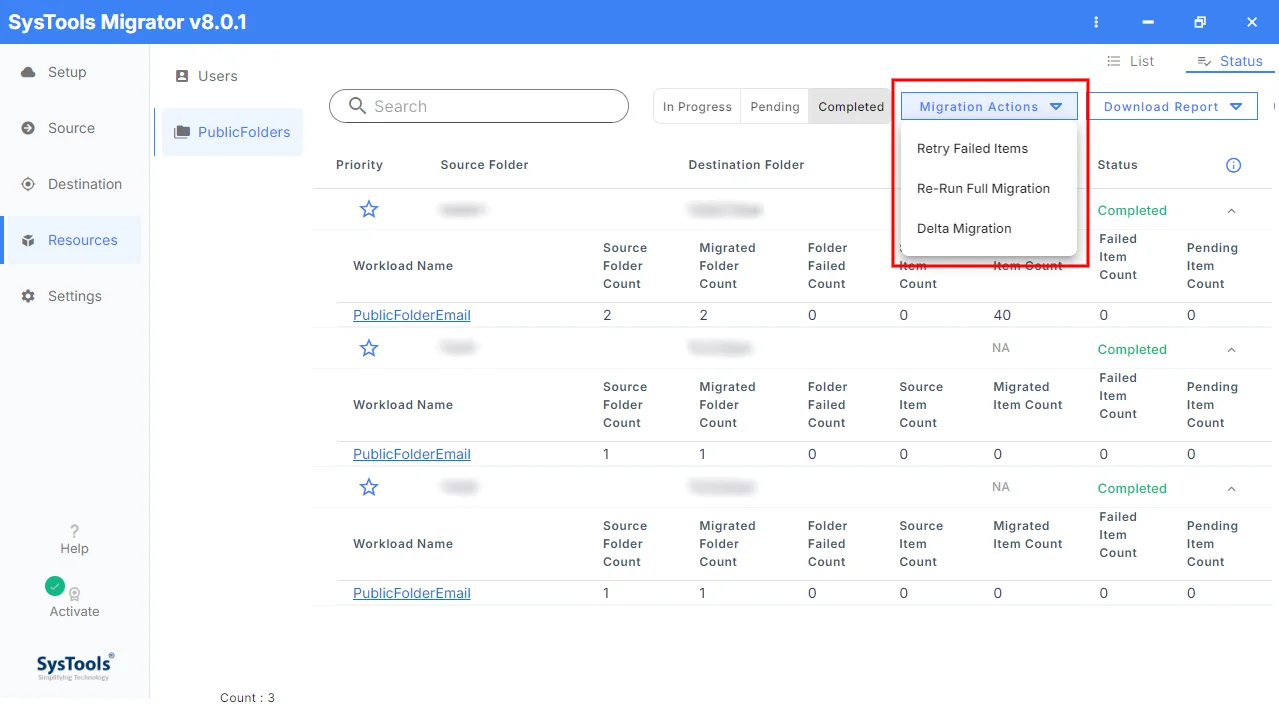
Task: Open first PublicFolderEmail link with 40 items
Action: pos(411,315)
